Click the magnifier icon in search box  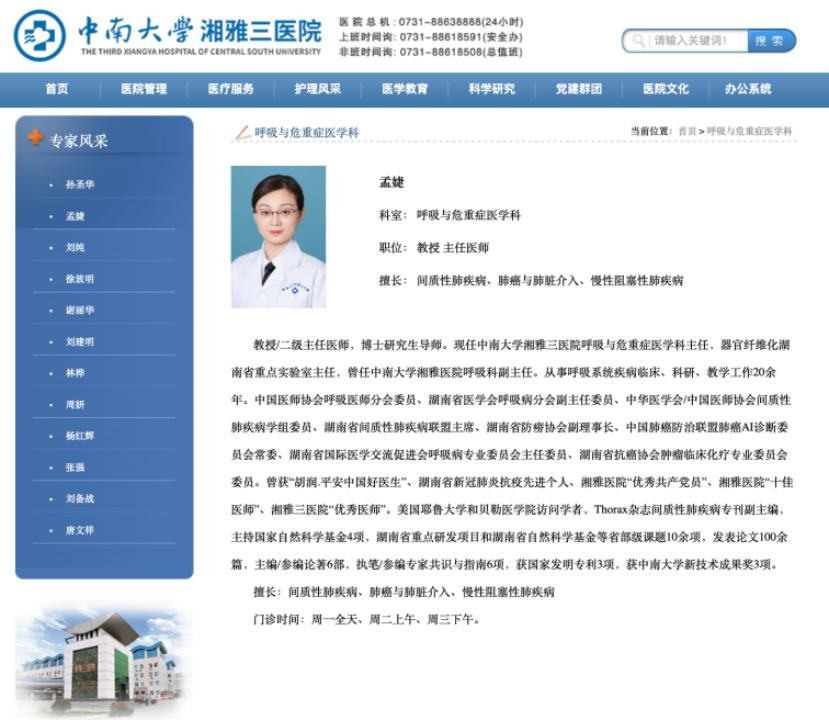[x=637, y=41]
